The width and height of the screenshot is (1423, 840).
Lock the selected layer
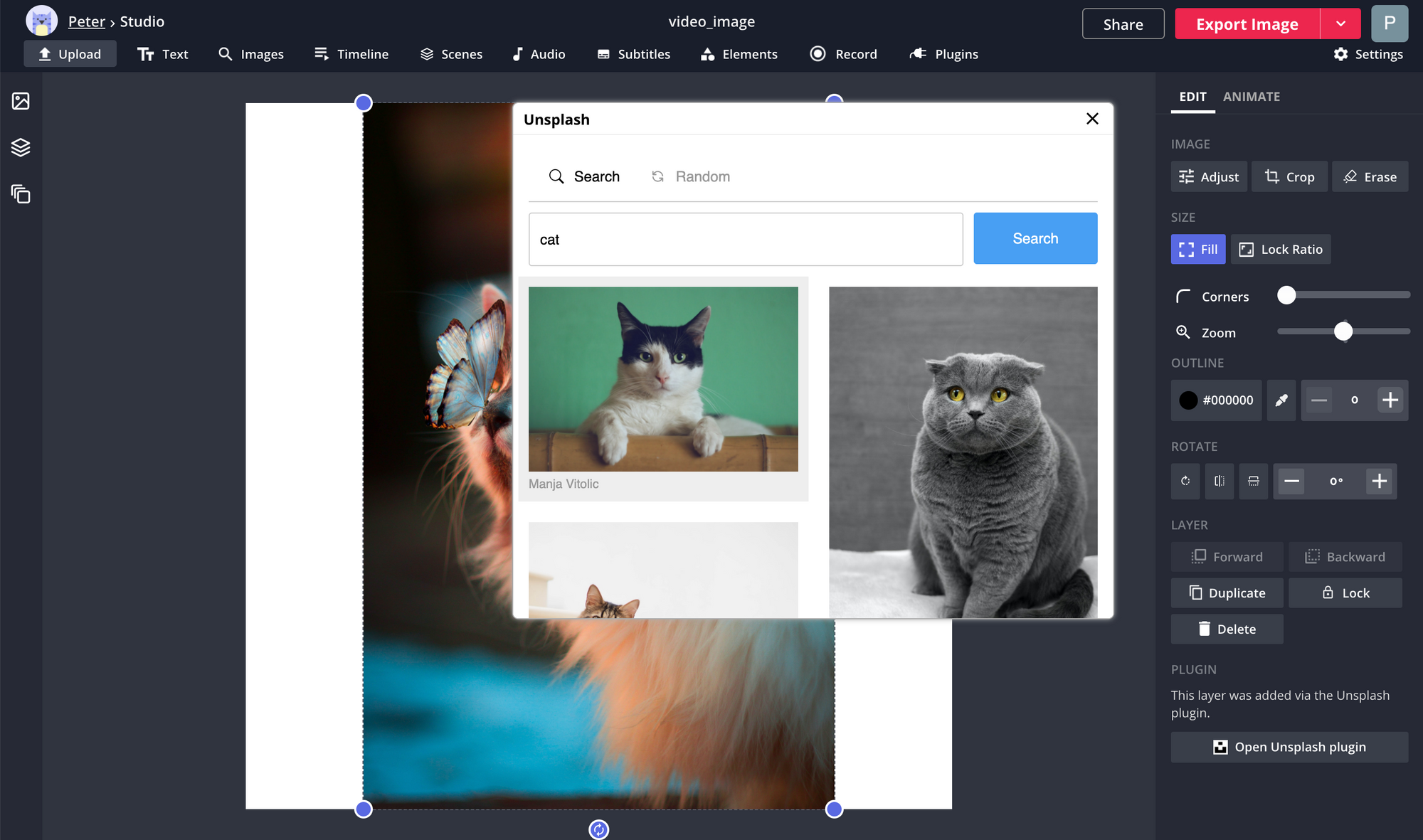[x=1345, y=593]
